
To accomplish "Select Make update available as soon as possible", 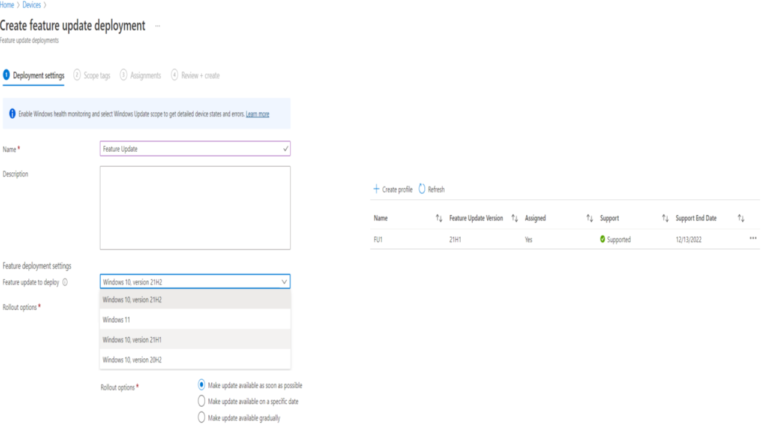I will click(x=201, y=385).
